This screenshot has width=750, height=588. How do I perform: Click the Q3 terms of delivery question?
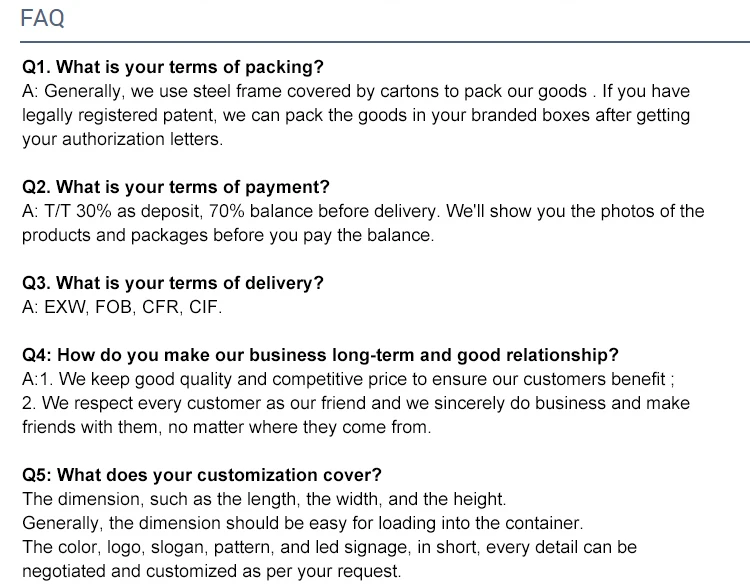click(x=173, y=283)
